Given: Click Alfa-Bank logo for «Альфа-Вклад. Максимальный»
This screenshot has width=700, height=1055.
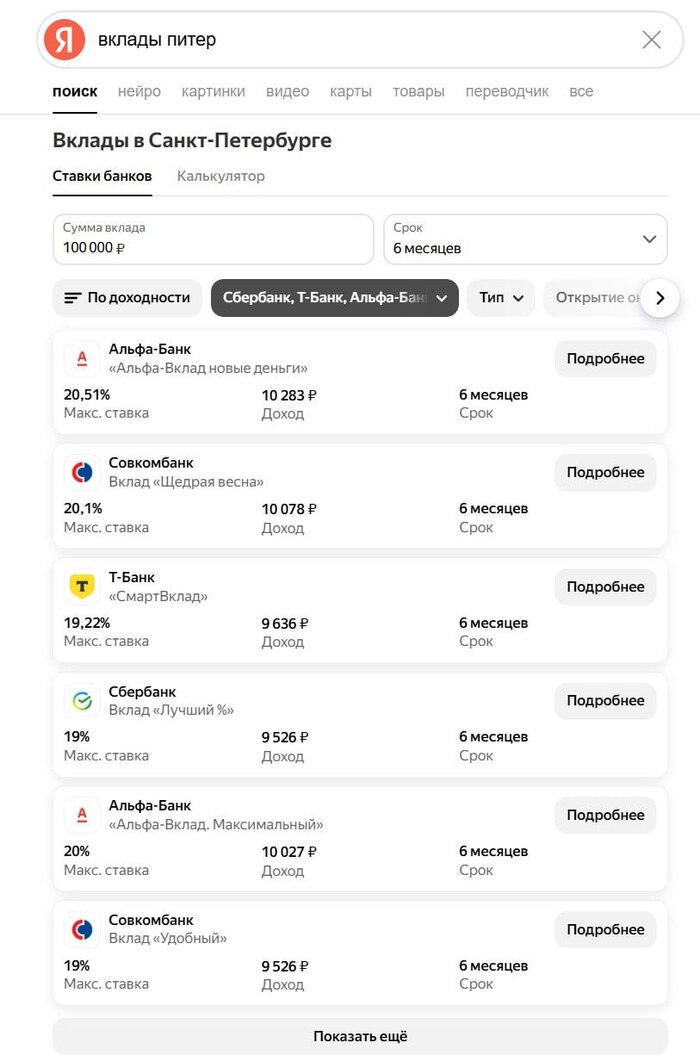Looking at the screenshot, I should pos(82,815).
